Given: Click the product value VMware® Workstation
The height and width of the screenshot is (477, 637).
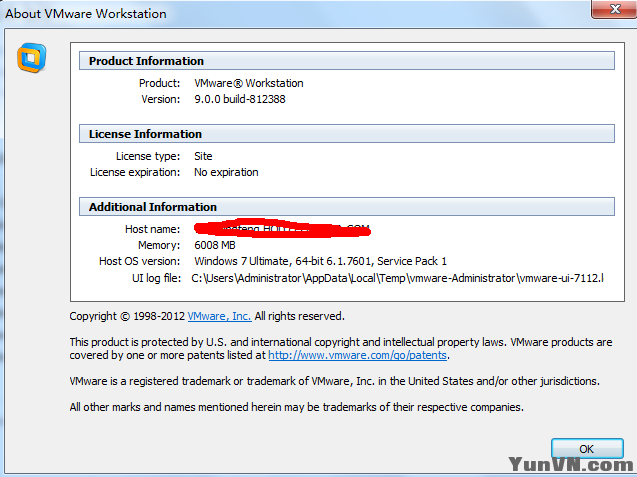Looking at the screenshot, I should point(249,83).
